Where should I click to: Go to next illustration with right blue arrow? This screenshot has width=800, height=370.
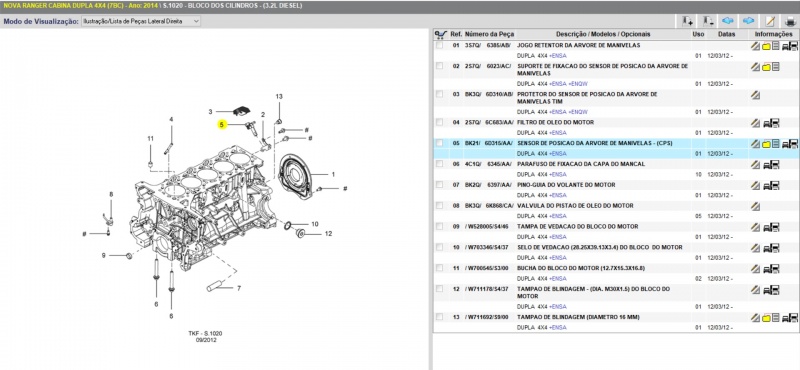click(x=748, y=21)
